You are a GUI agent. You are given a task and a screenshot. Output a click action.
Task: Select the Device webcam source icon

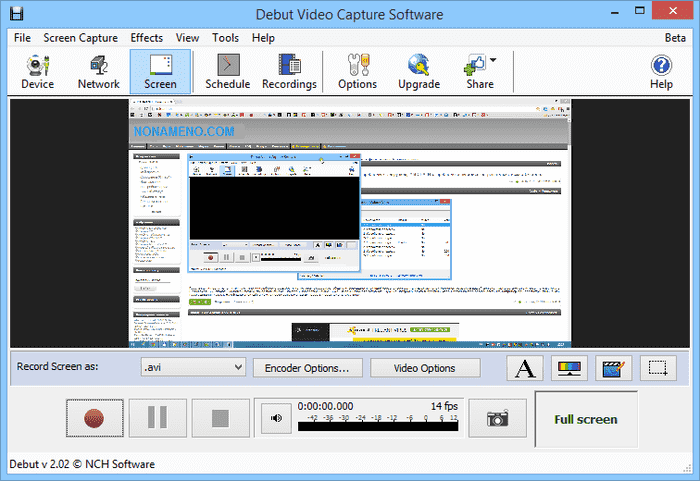point(37,71)
